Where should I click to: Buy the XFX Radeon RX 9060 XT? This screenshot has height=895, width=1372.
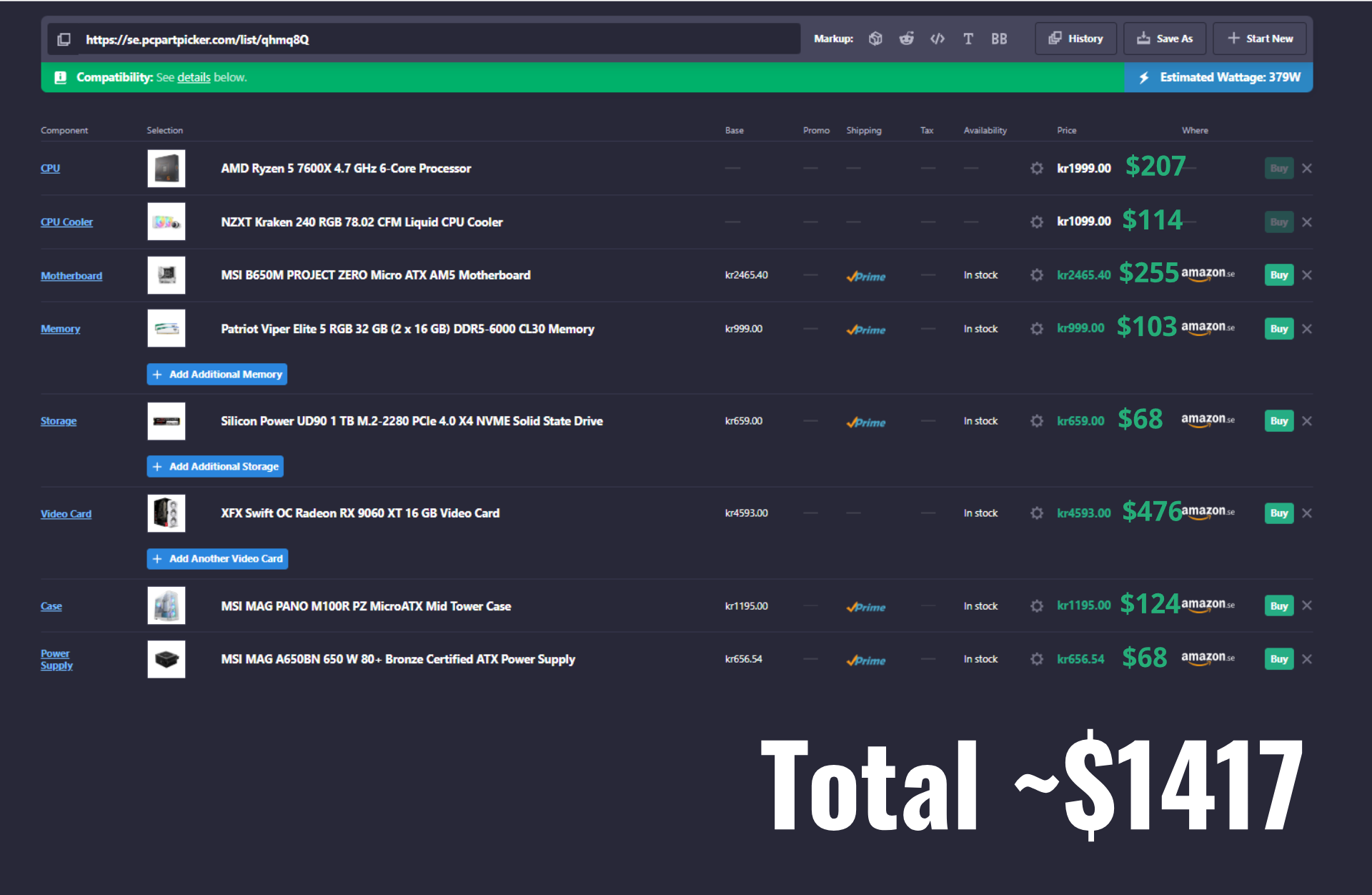[1279, 513]
